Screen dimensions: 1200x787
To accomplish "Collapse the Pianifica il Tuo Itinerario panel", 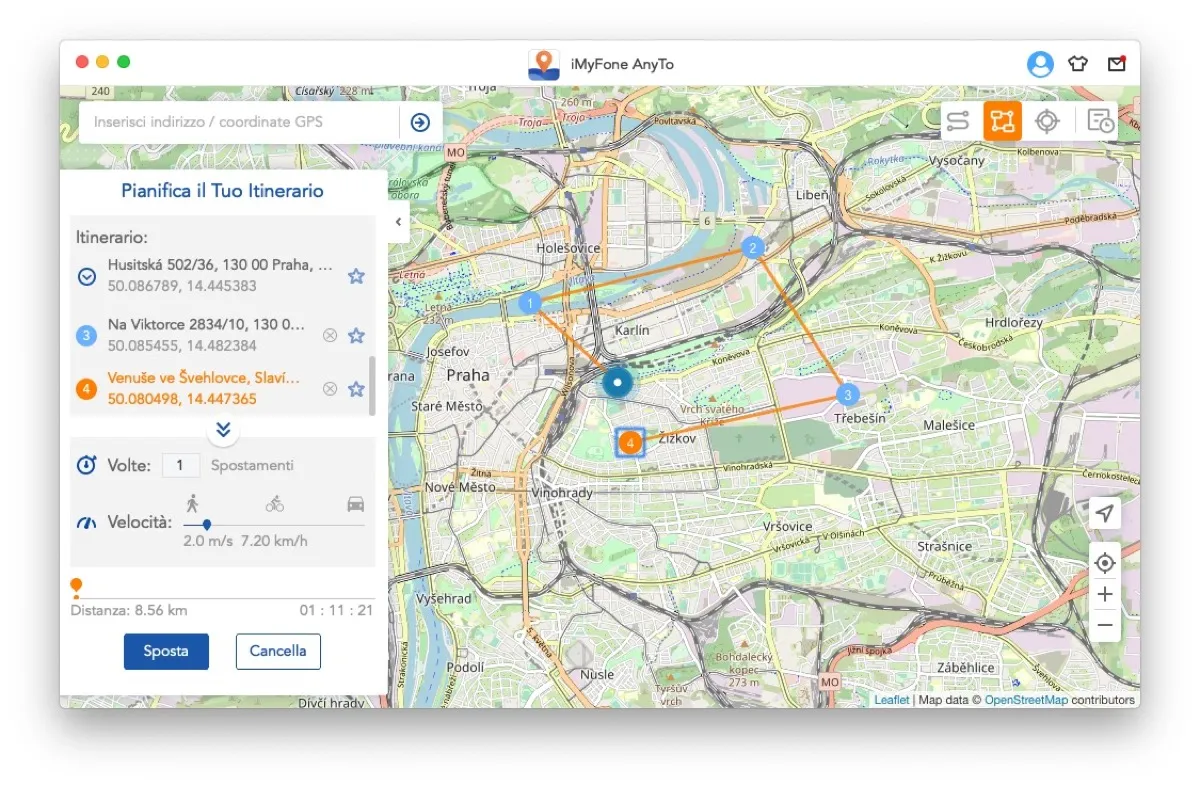I will pos(397,222).
